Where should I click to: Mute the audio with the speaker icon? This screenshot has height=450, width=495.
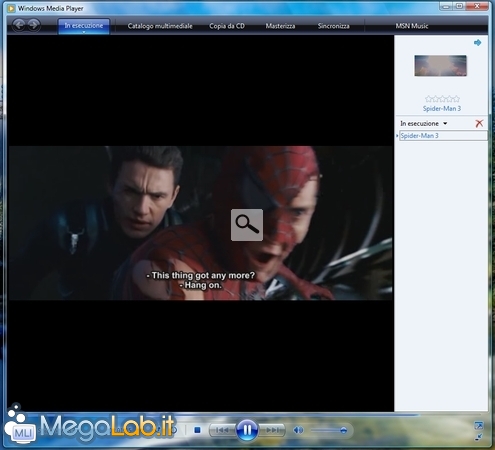pyautogui.click(x=298, y=430)
